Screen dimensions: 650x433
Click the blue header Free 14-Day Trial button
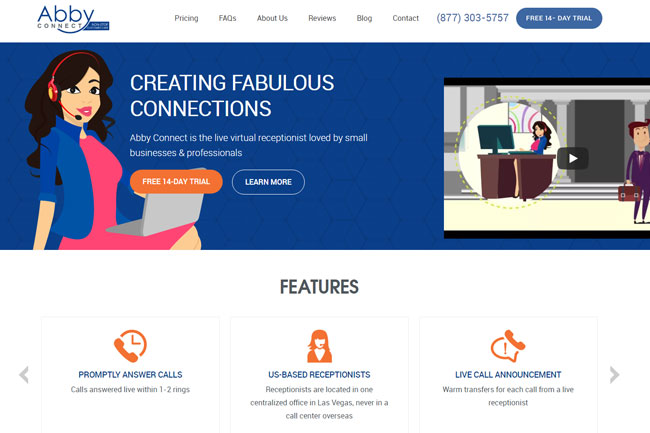559,18
